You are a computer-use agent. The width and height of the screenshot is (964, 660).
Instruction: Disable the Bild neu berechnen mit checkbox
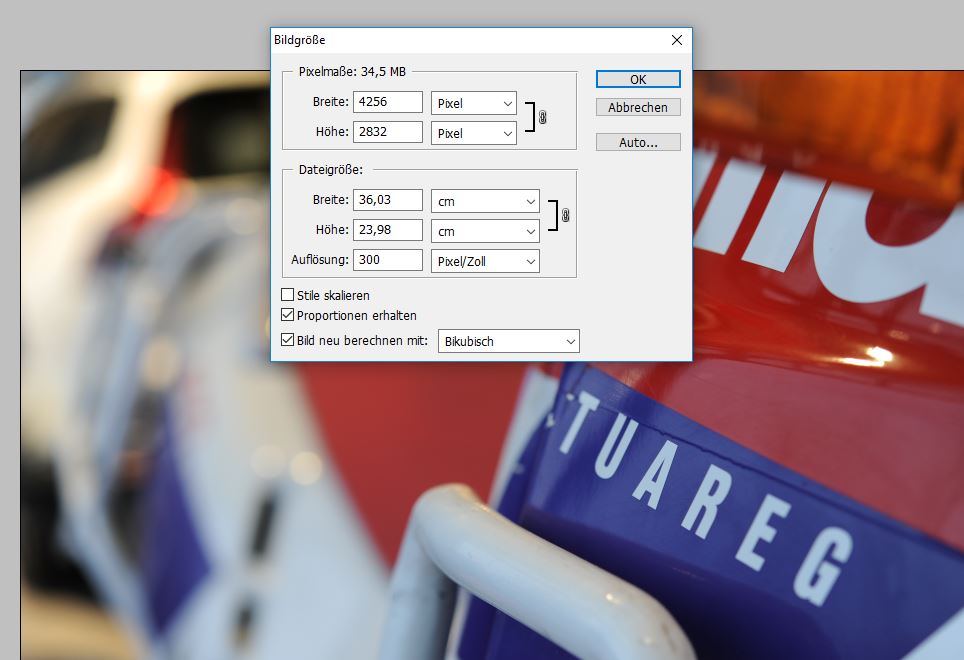pyautogui.click(x=288, y=341)
